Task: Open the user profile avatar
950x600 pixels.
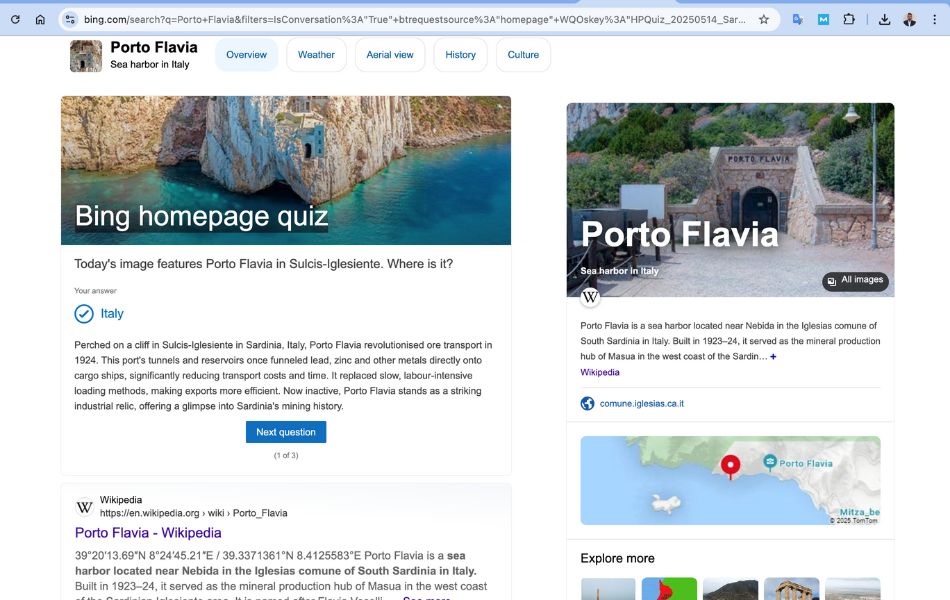Action: tap(909, 19)
